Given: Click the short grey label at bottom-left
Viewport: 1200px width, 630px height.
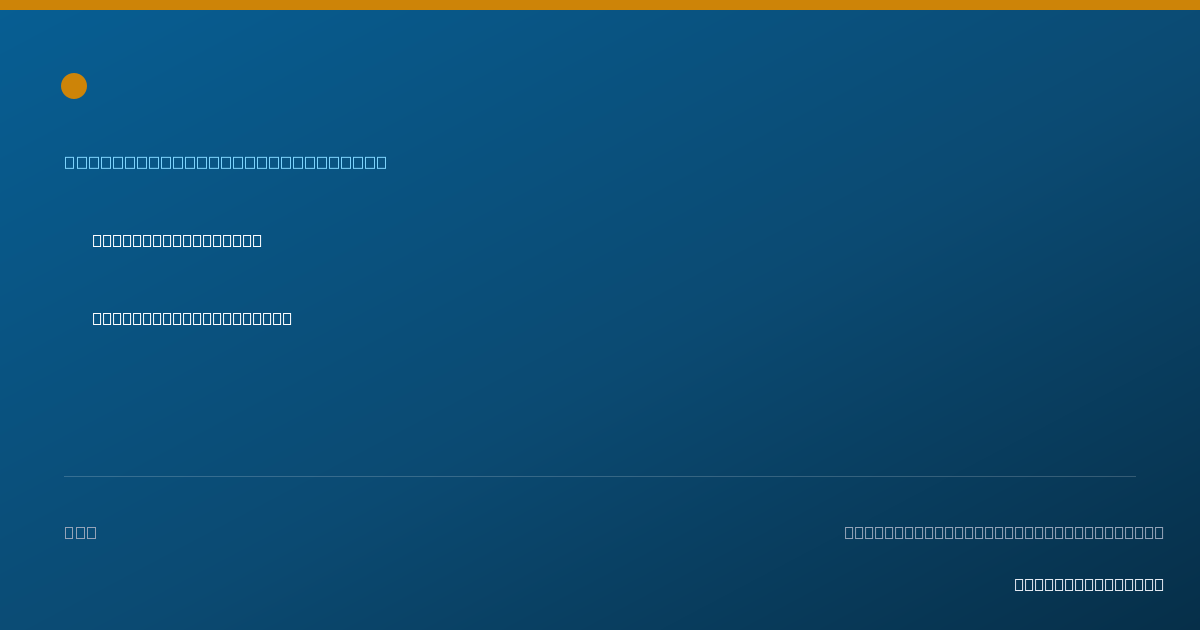Looking at the screenshot, I should point(81,532).
